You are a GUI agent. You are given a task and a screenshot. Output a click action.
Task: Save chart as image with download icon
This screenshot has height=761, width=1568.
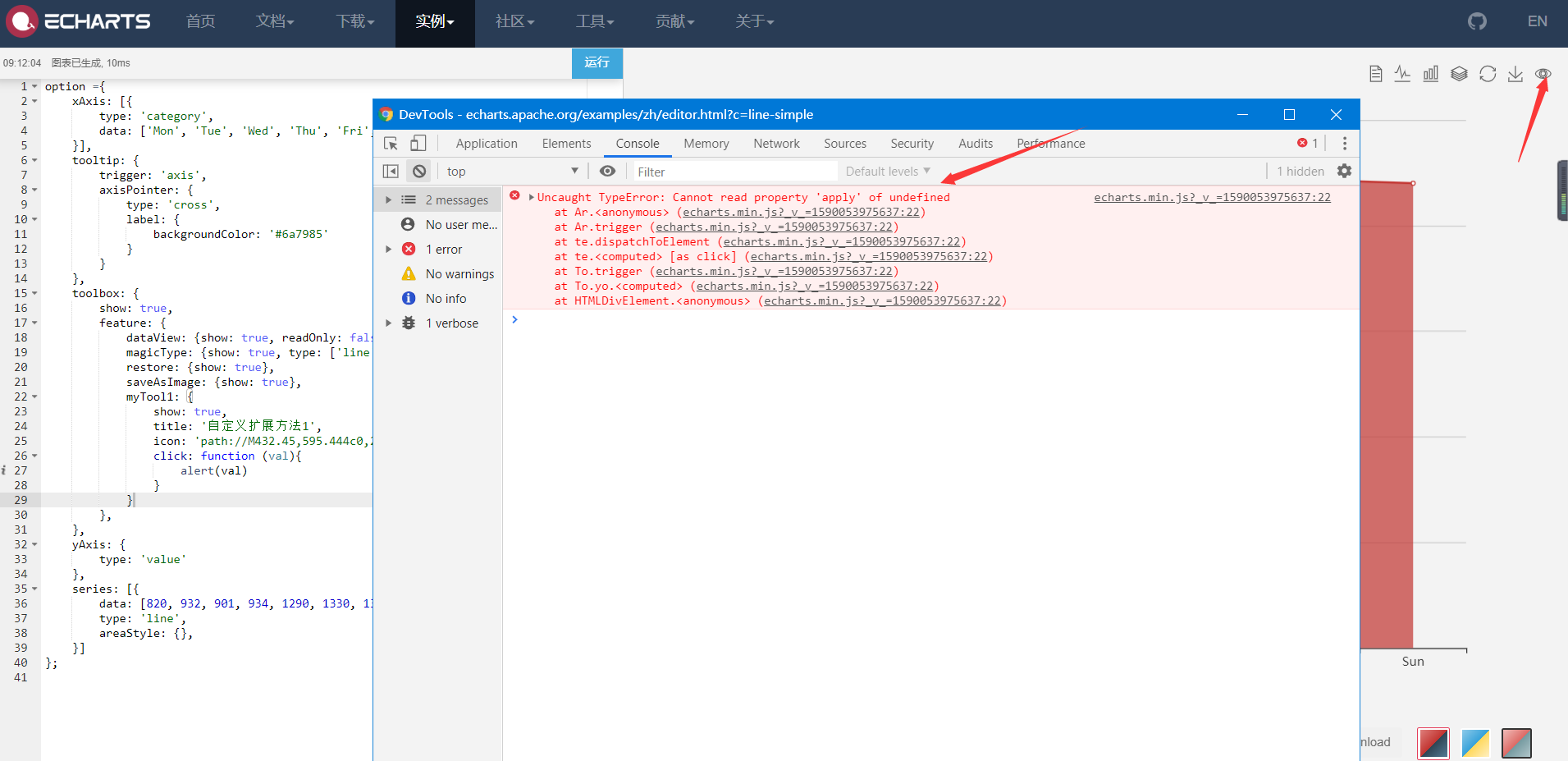(1515, 73)
